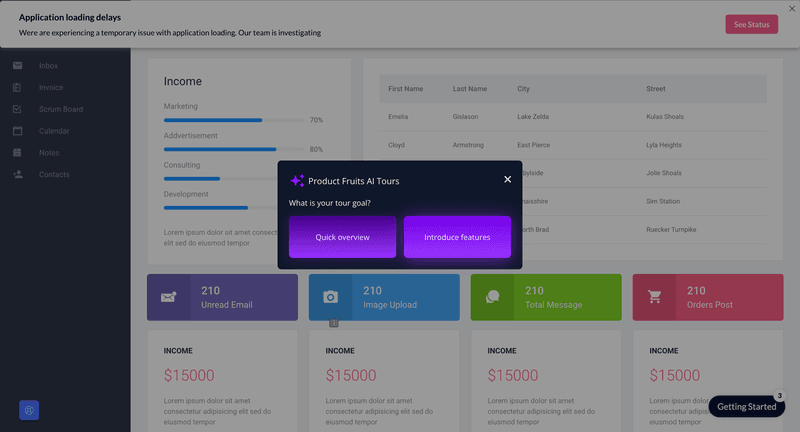Image resolution: width=800 pixels, height=432 pixels.
Task: Click the See Status button in banner
Action: (x=751, y=24)
